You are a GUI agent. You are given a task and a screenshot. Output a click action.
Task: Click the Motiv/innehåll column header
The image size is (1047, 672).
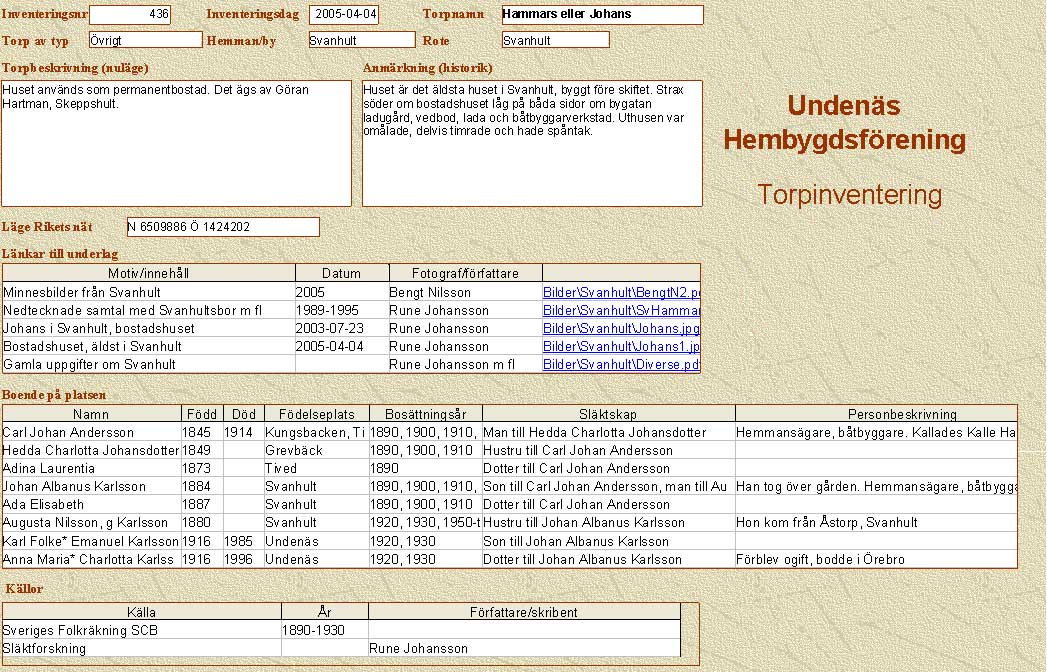click(148, 273)
